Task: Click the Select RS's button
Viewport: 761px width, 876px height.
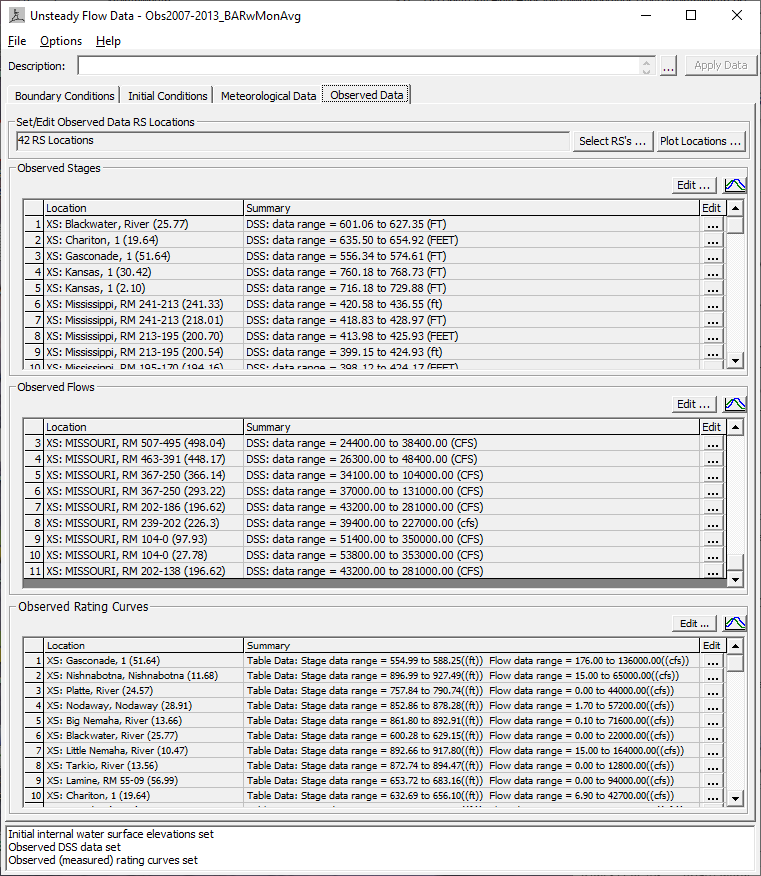Action: coord(612,141)
